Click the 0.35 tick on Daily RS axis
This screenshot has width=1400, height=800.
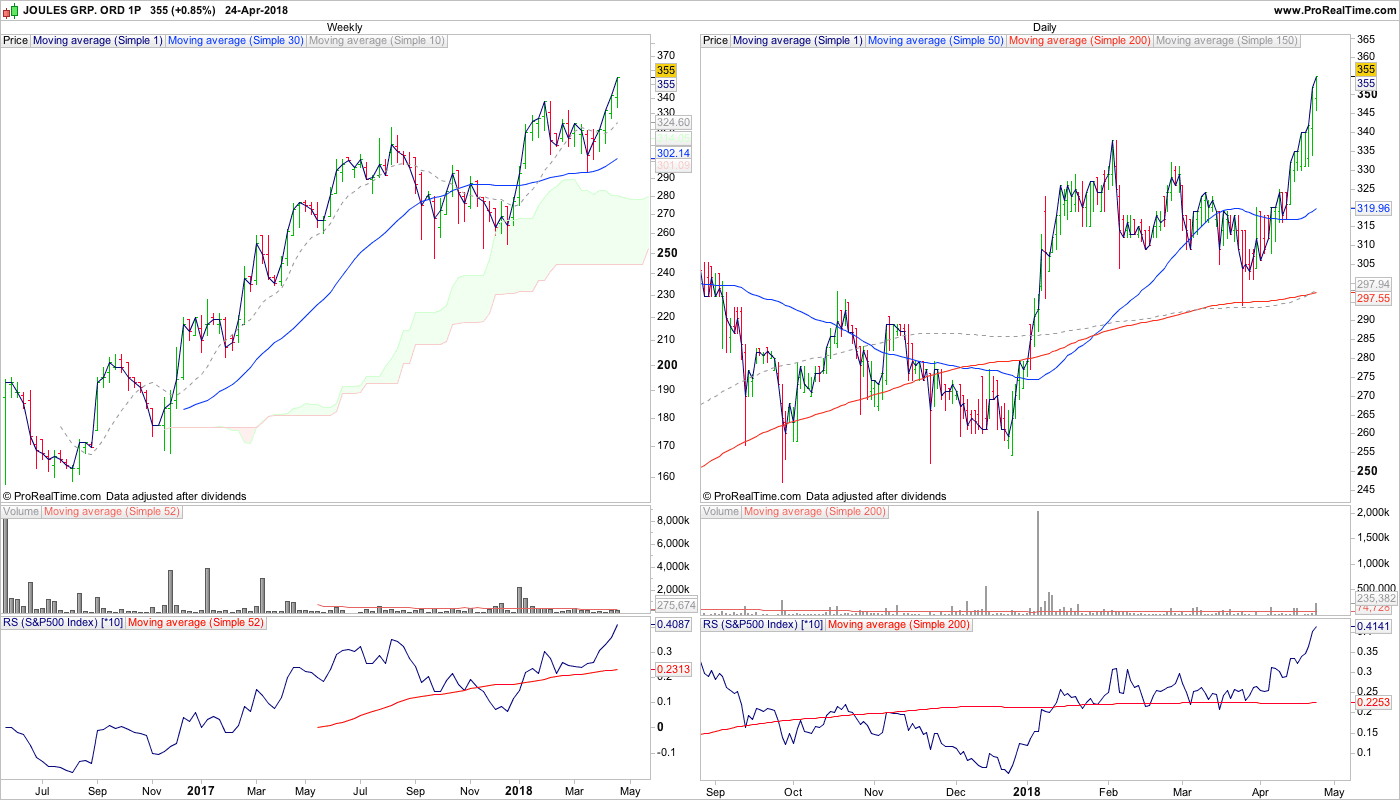pyautogui.click(x=1367, y=650)
